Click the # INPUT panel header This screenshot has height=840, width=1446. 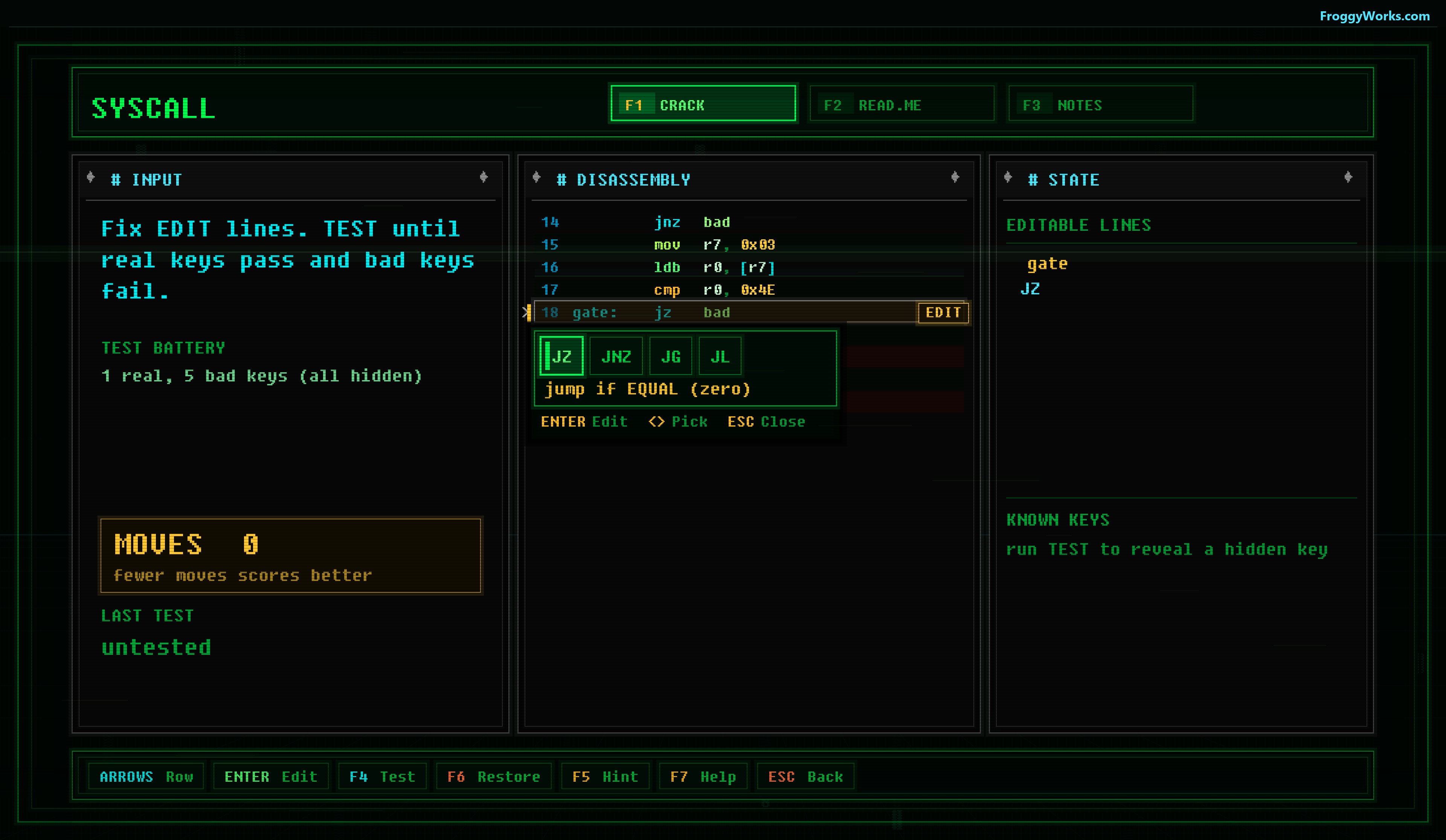pyautogui.click(x=146, y=180)
